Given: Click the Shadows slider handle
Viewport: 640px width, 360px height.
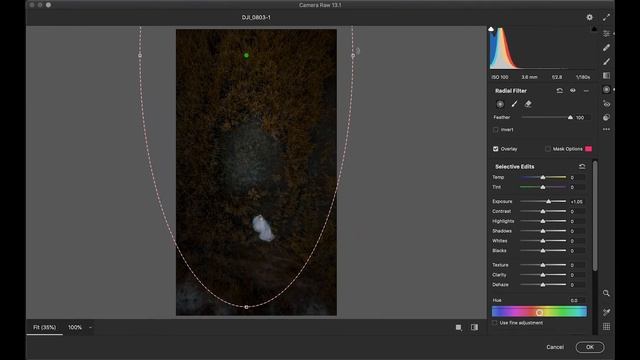Looking at the screenshot, I should pyautogui.click(x=543, y=231).
